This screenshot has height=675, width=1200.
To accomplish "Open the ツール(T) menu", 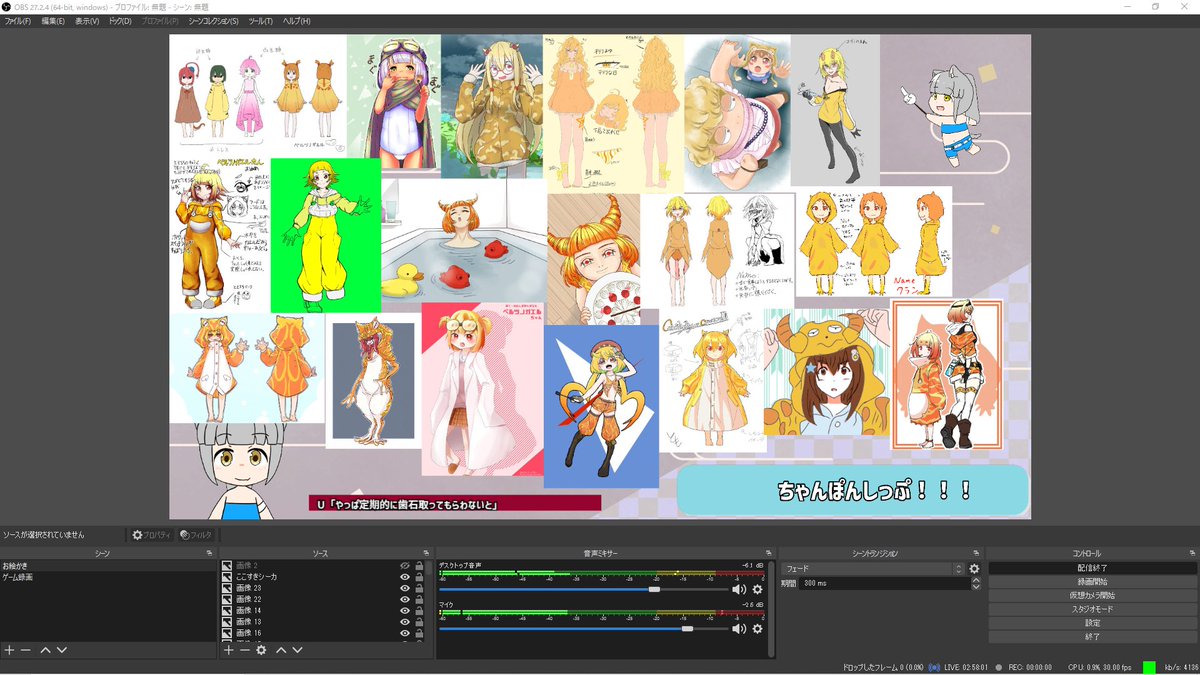I will coord(260,21).
